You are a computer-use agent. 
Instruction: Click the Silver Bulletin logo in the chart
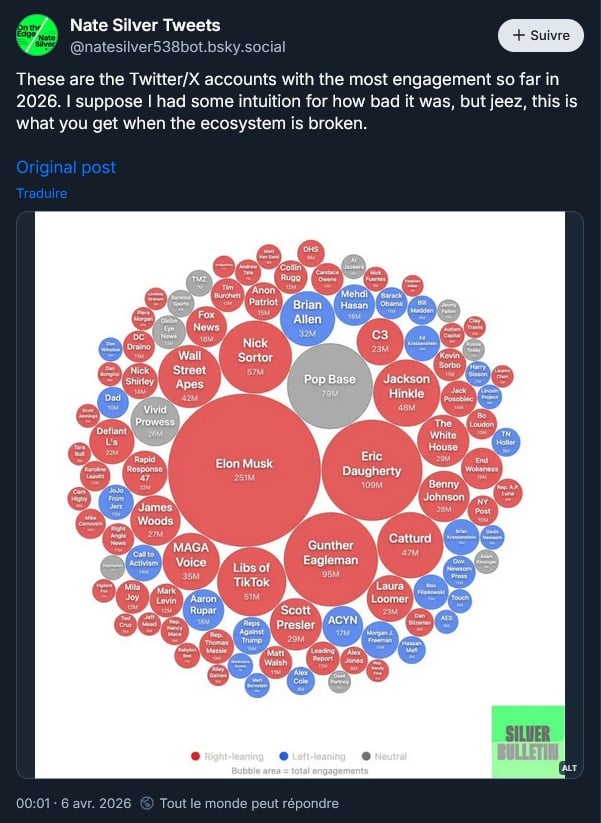[x=527, y=740]
